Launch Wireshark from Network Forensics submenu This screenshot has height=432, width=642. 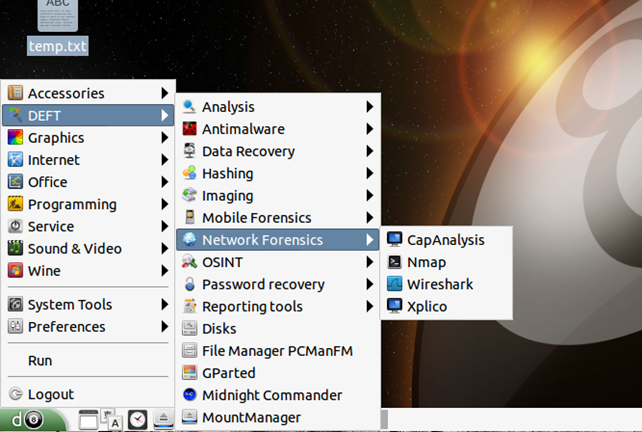point(439,284)
